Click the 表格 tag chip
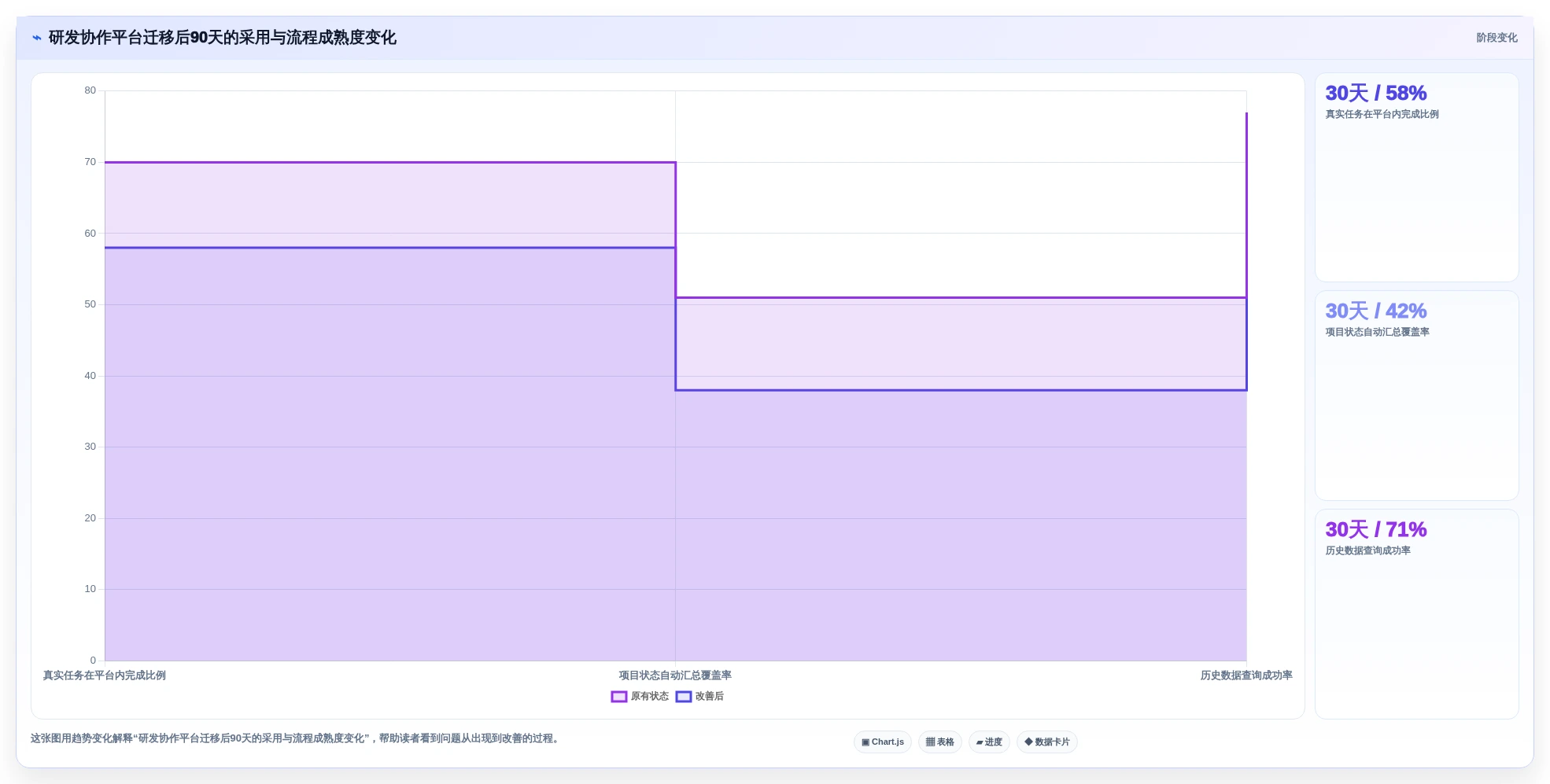The width and height of the screenshot is (1550, 784). 940,742
